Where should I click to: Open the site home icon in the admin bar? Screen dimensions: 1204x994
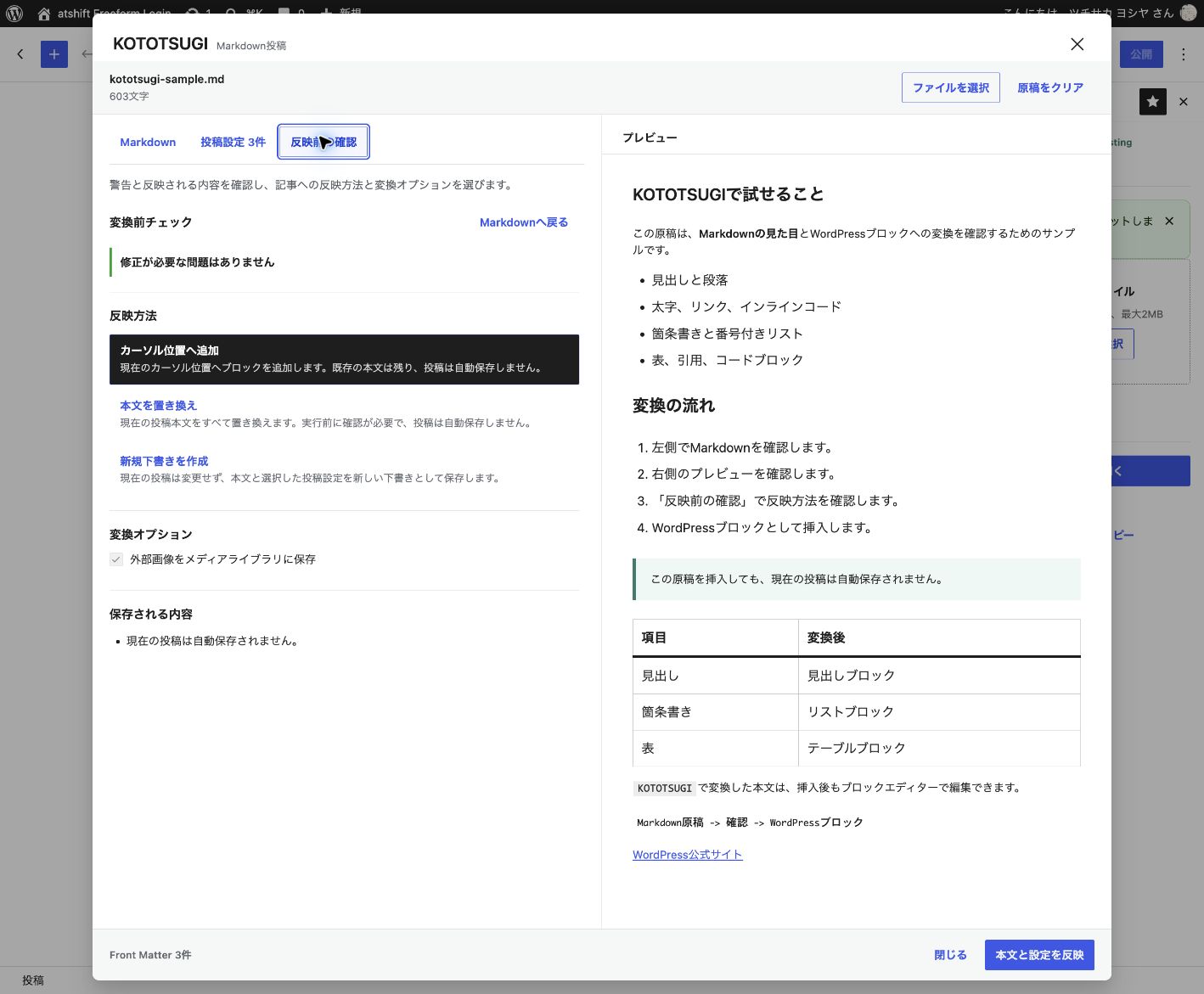point(44,14)
